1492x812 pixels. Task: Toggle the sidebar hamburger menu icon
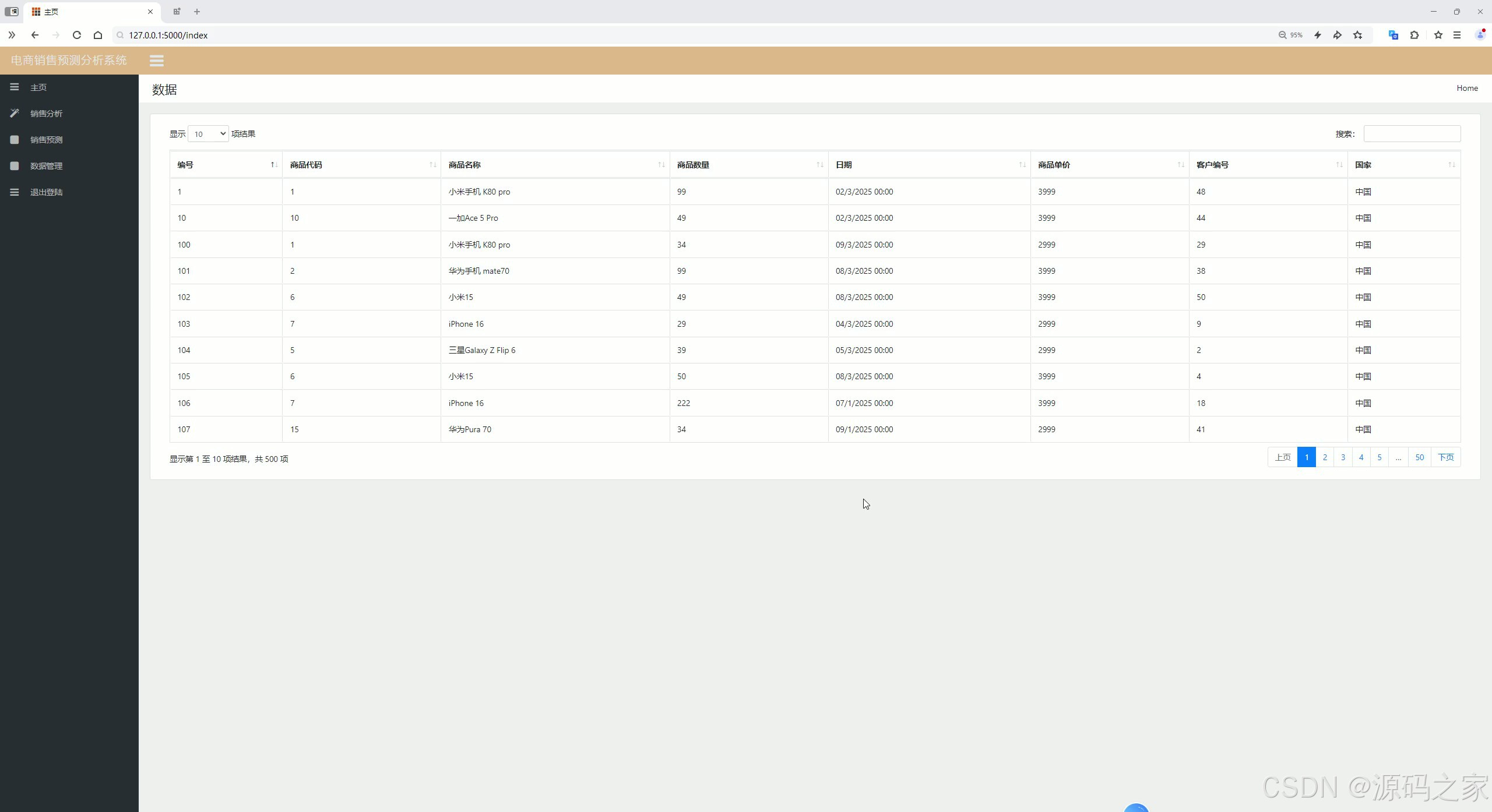pos(156,61)
